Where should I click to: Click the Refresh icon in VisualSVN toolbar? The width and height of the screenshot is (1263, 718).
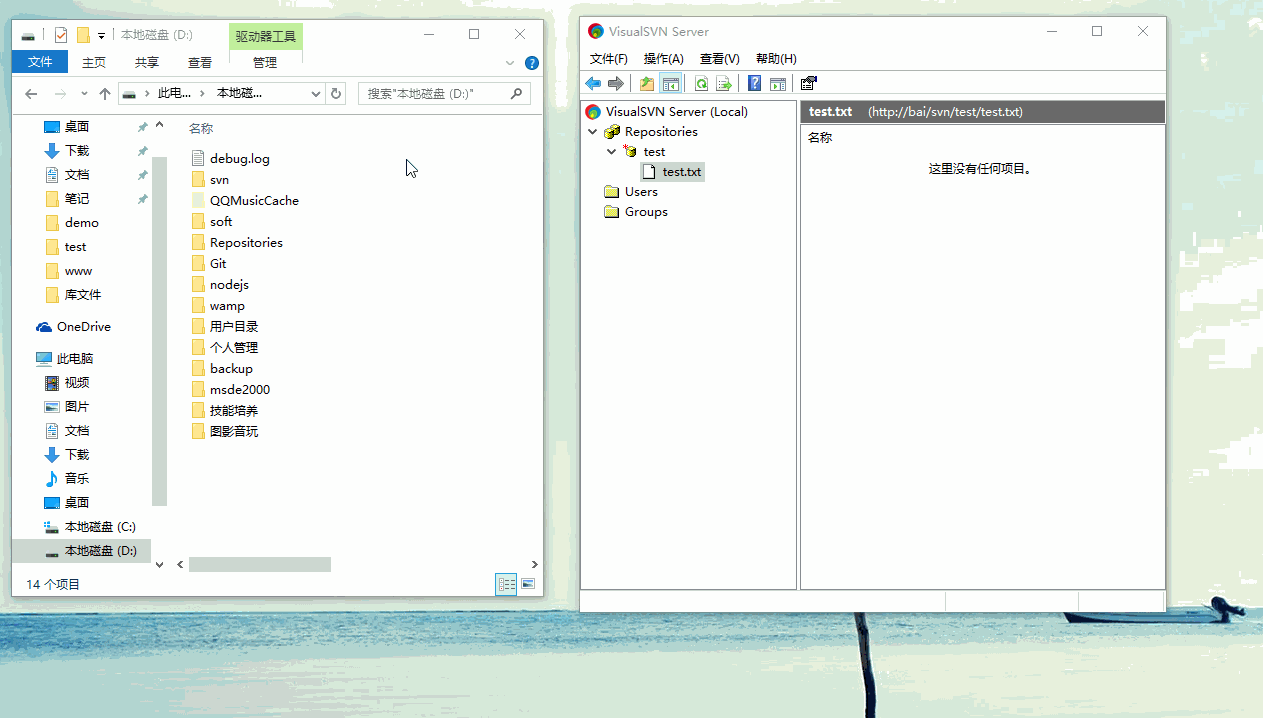click(x=701, y=84)
